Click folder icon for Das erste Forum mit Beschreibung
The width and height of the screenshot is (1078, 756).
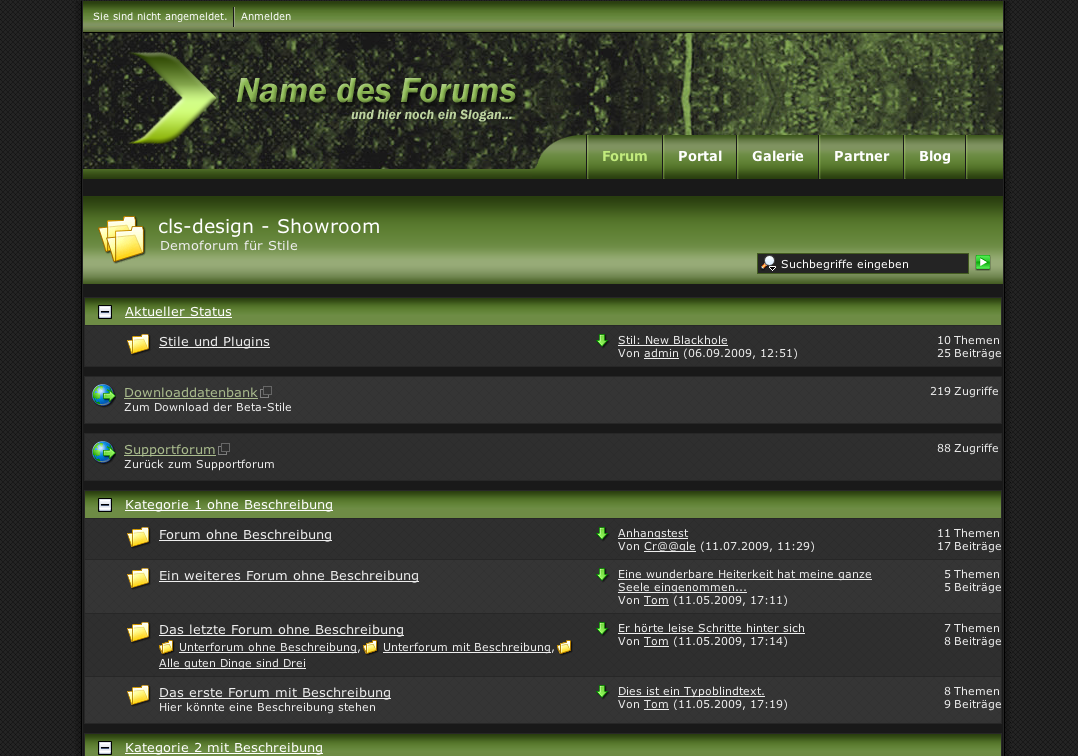138,695
